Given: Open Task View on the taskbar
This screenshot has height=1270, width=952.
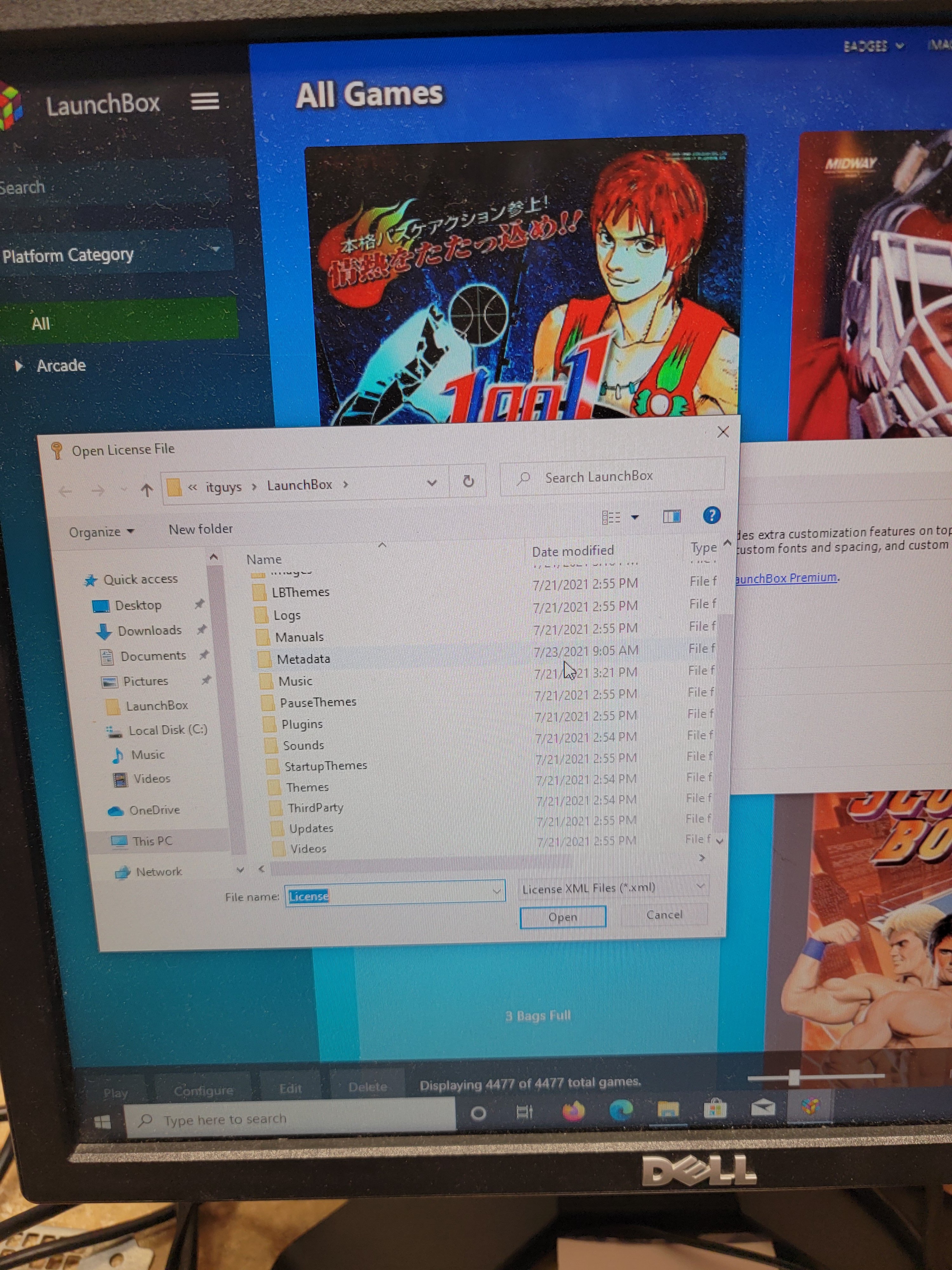Looking at the screenshot, I should 525,1112.
